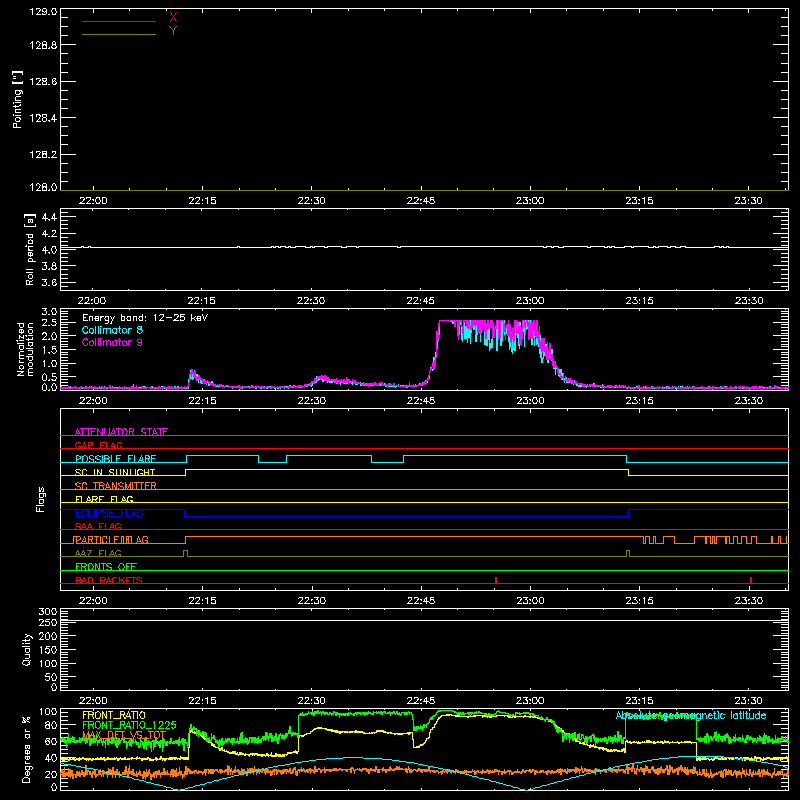The width and height of the screenshot is (800, 800).
Task: Click the Flags axis title
Action: [40, 499]
